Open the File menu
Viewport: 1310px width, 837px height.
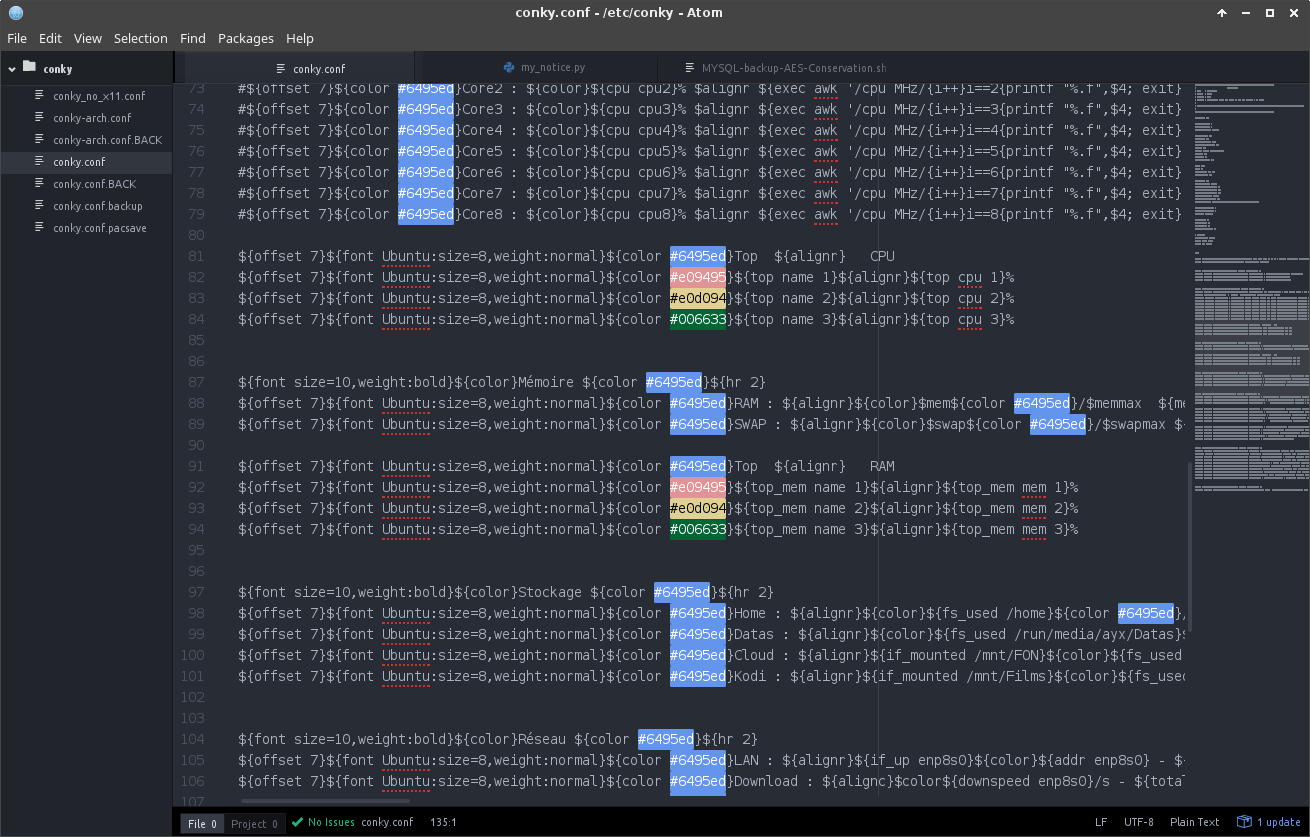[x=17, y=38]
